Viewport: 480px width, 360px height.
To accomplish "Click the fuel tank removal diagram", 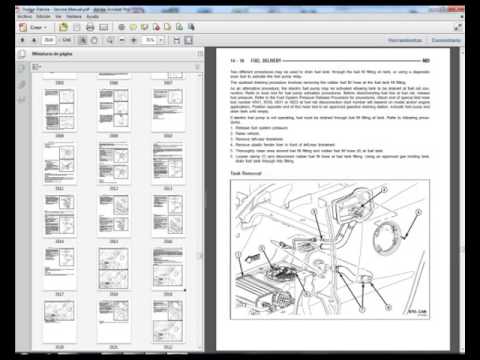I will [330, 249].
